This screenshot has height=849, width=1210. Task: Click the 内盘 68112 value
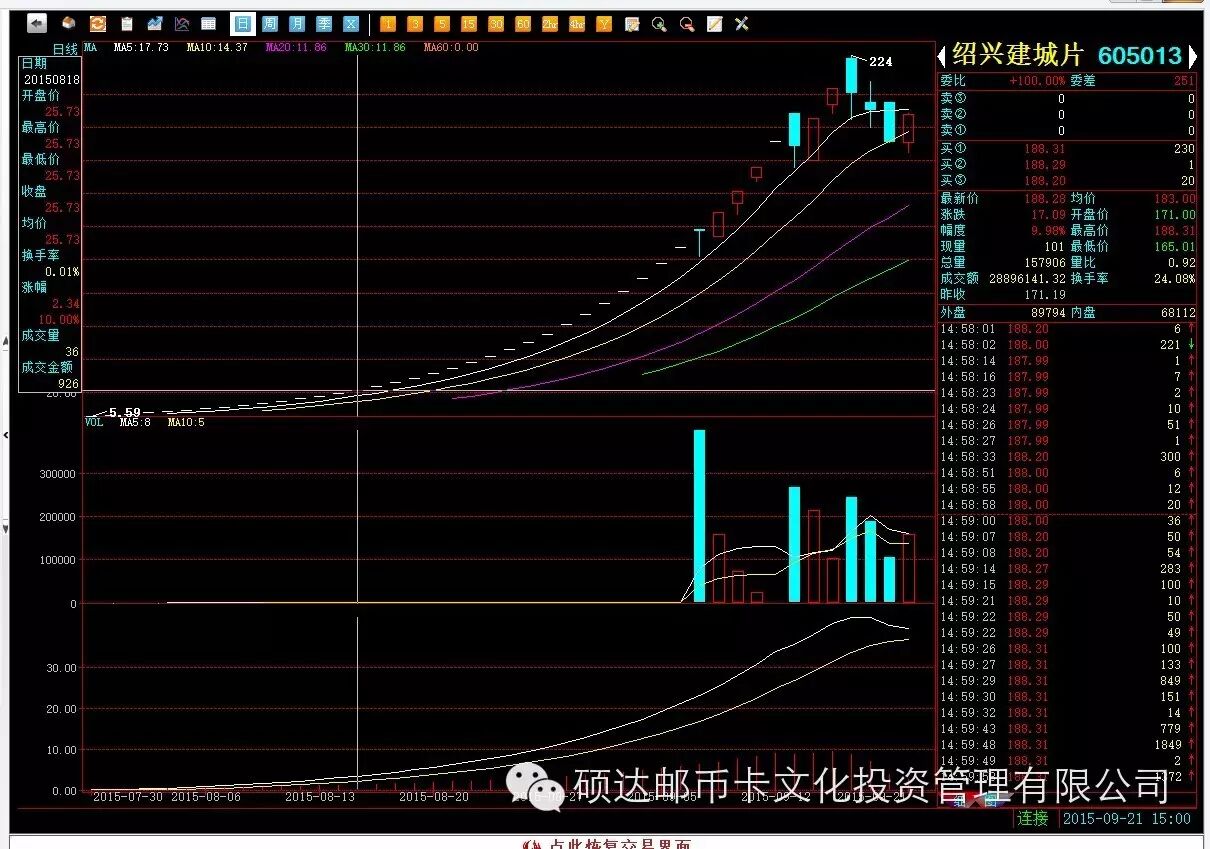[x=1176, y=312]
